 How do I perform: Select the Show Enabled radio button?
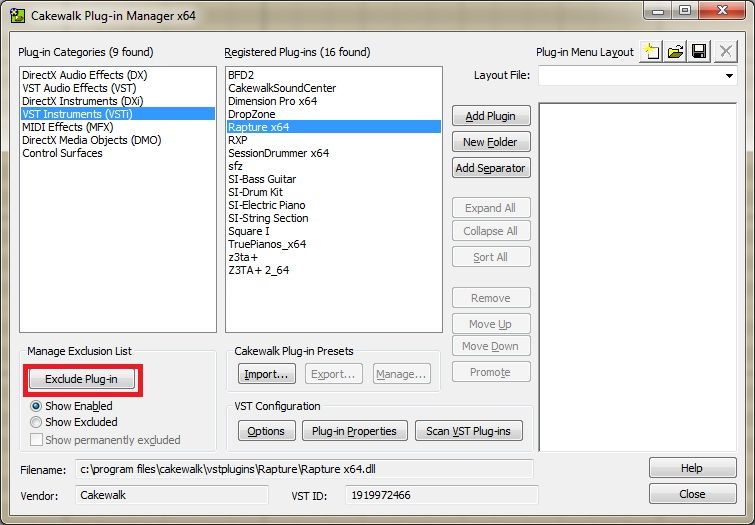[x=37, y=406]
